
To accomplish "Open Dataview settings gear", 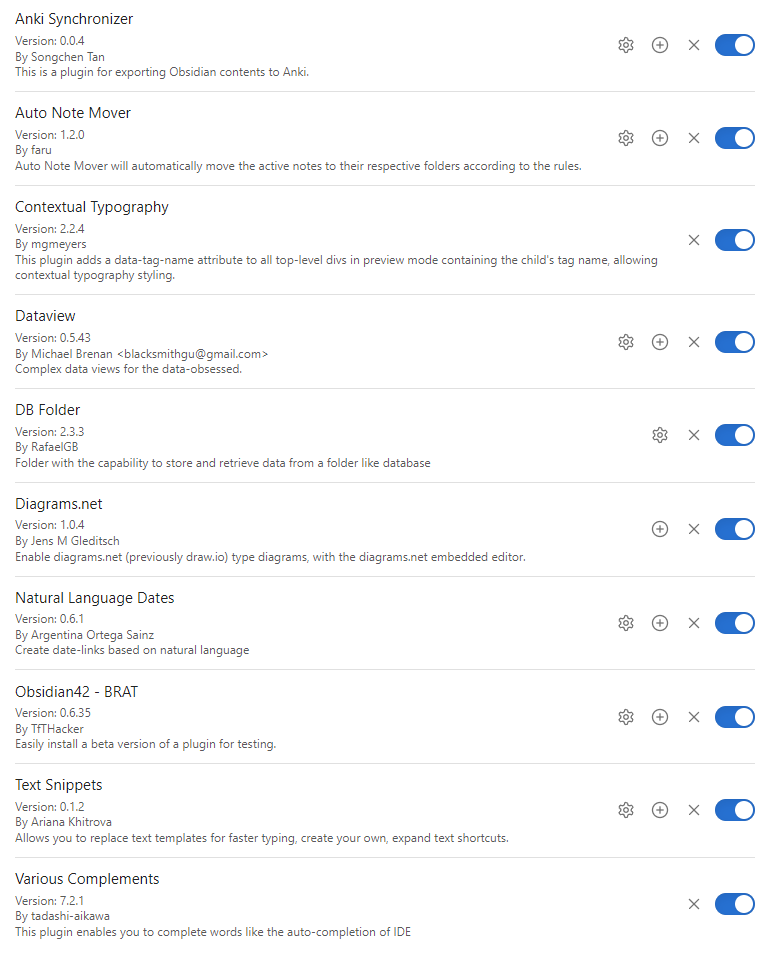I will pyautogui.click(x=626, y=342).
